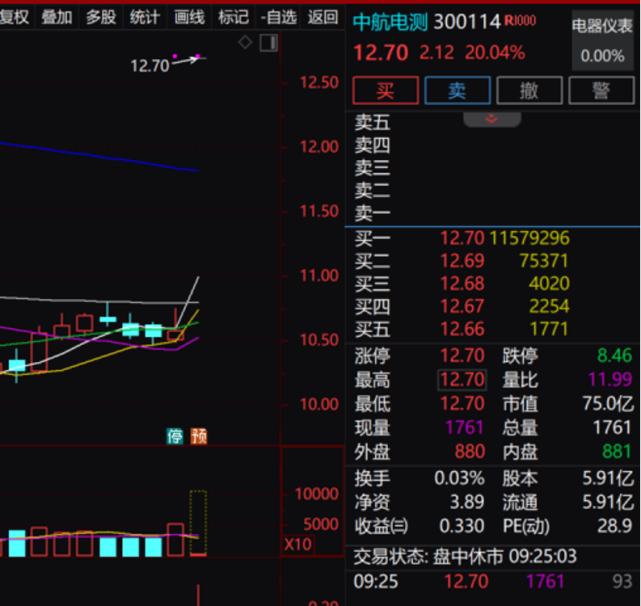Open the 复权 adjustment menu
Image resolution: width=641 pixels, height=606 pixels.
15,16
